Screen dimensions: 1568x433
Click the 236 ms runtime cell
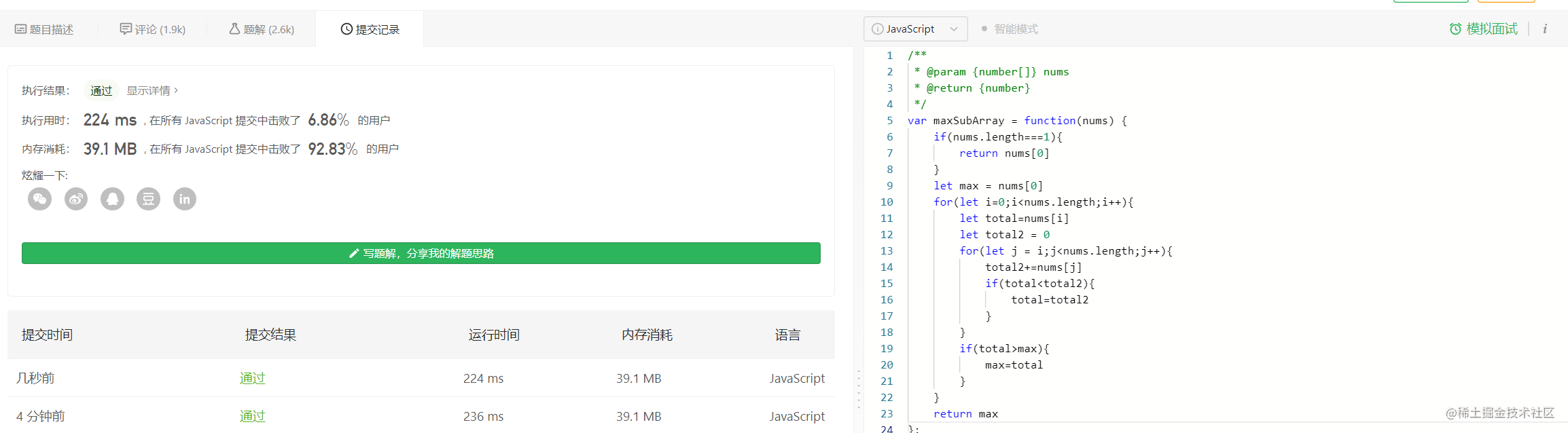click(x=483, y=416)
